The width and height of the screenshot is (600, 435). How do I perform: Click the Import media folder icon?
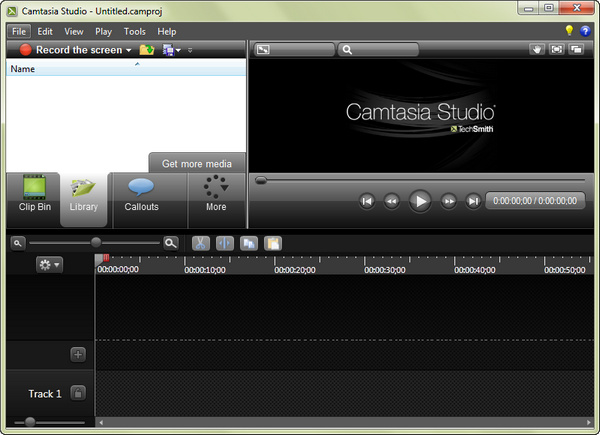point(147,49)
